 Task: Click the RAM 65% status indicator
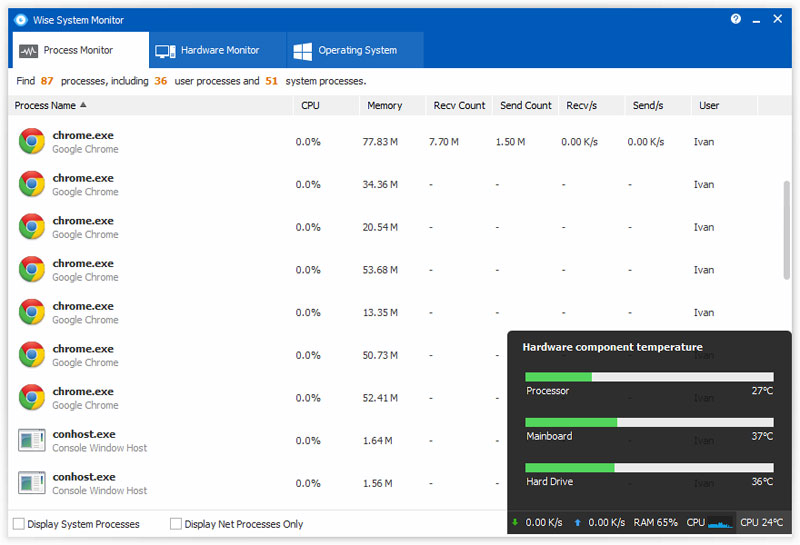pos(655,523)
